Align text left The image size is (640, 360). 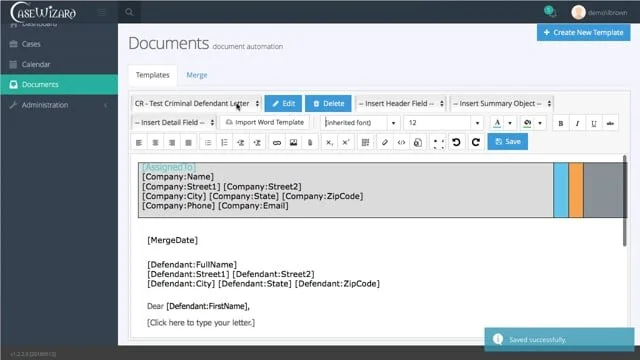pos(139,142)
